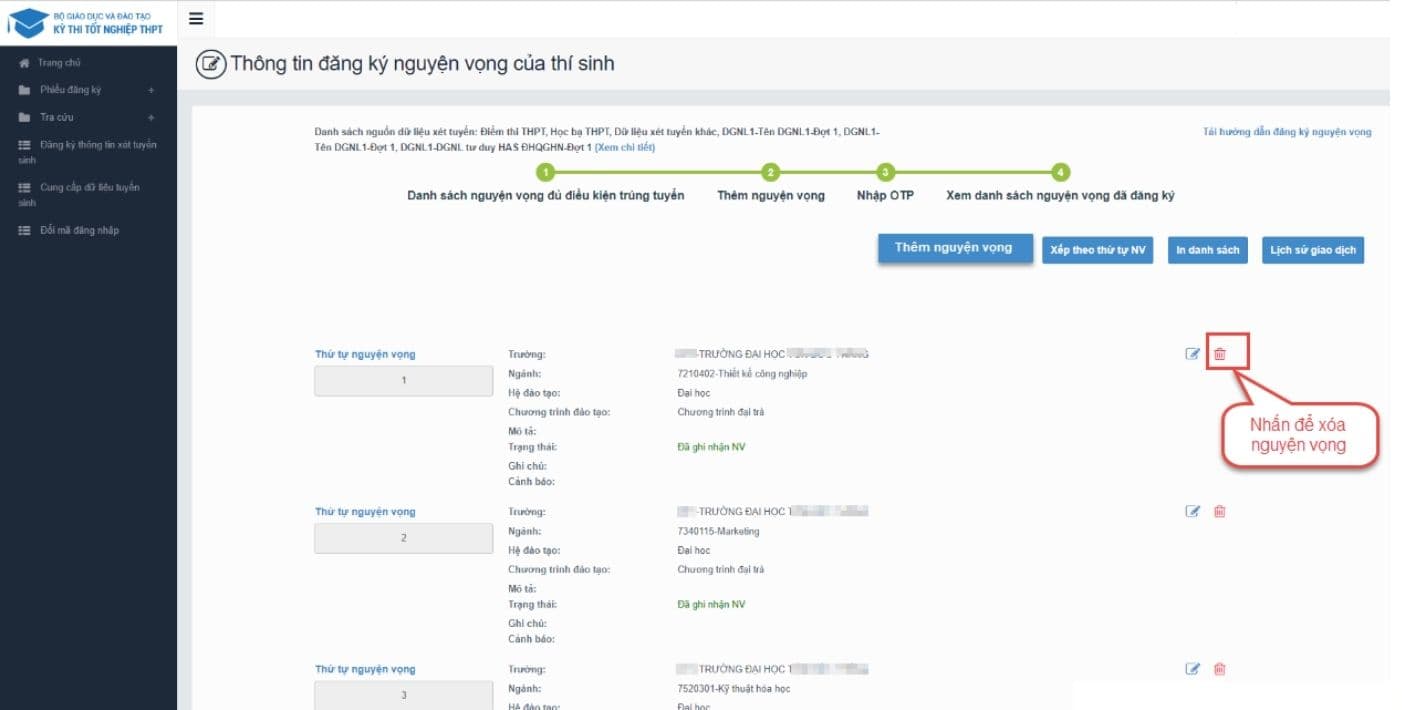Expand the Tra cứu sidebar menu
Image resolution: width=1402 pixels, height=710 pixels.
pyautogui.click(x=151, y=117)
